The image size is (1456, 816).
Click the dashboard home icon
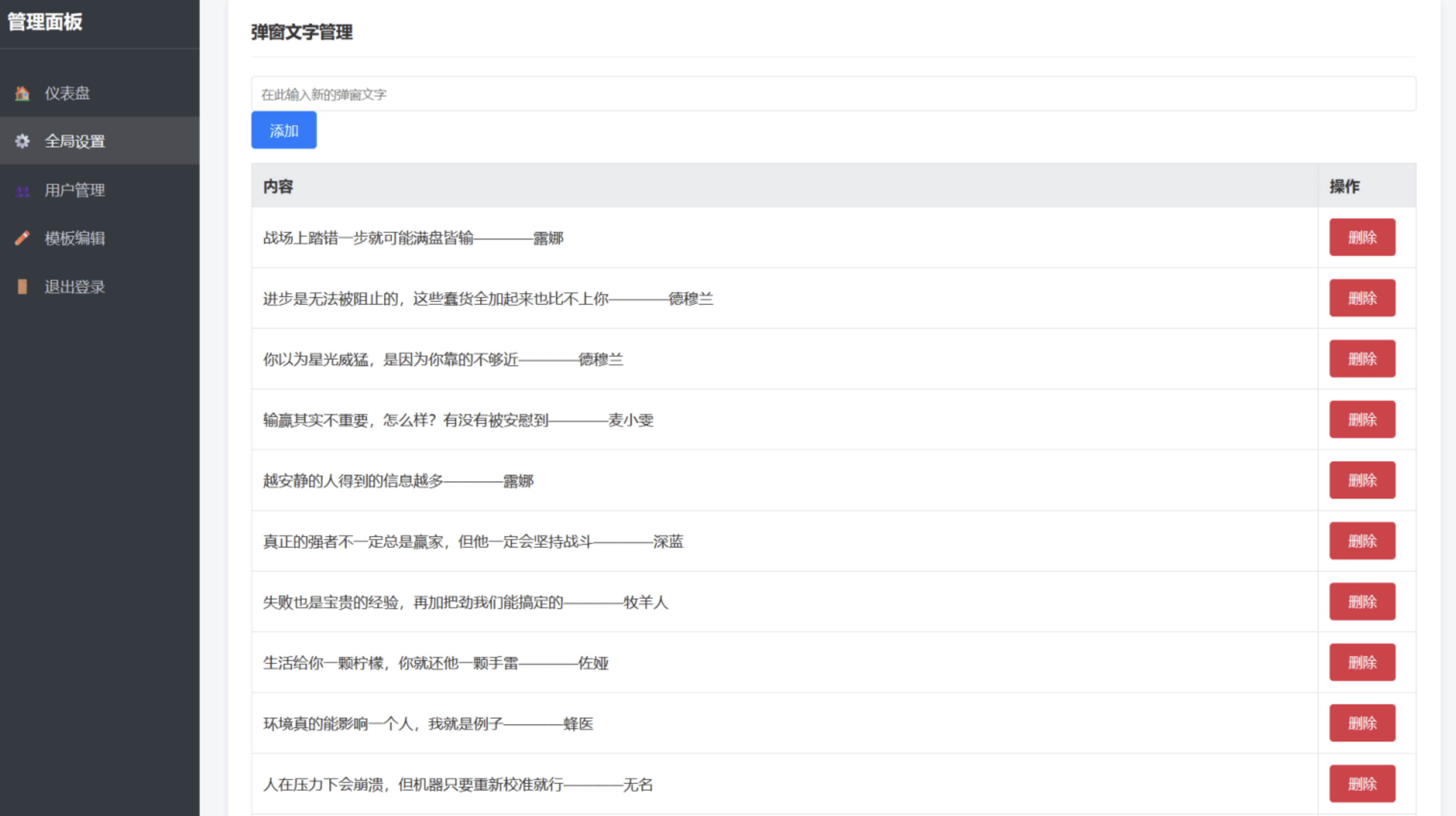click(22, 93)
